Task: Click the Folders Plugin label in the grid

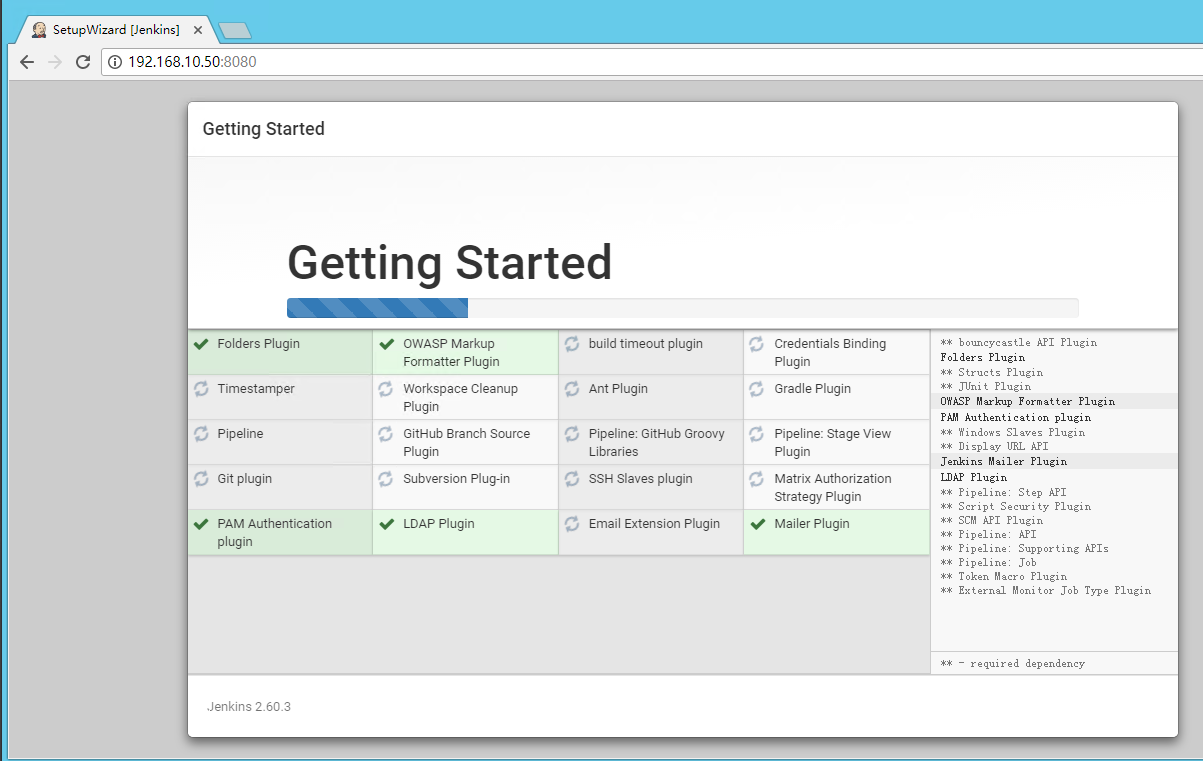Action: coord(258,344)
